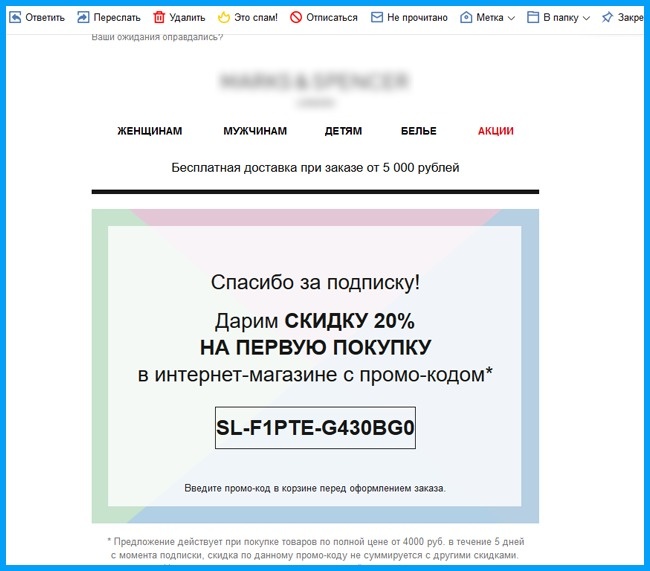Open the ЖЕНЩИНАМ section
The width and height of the screenshot is (650, 571).
pos(150,131)
